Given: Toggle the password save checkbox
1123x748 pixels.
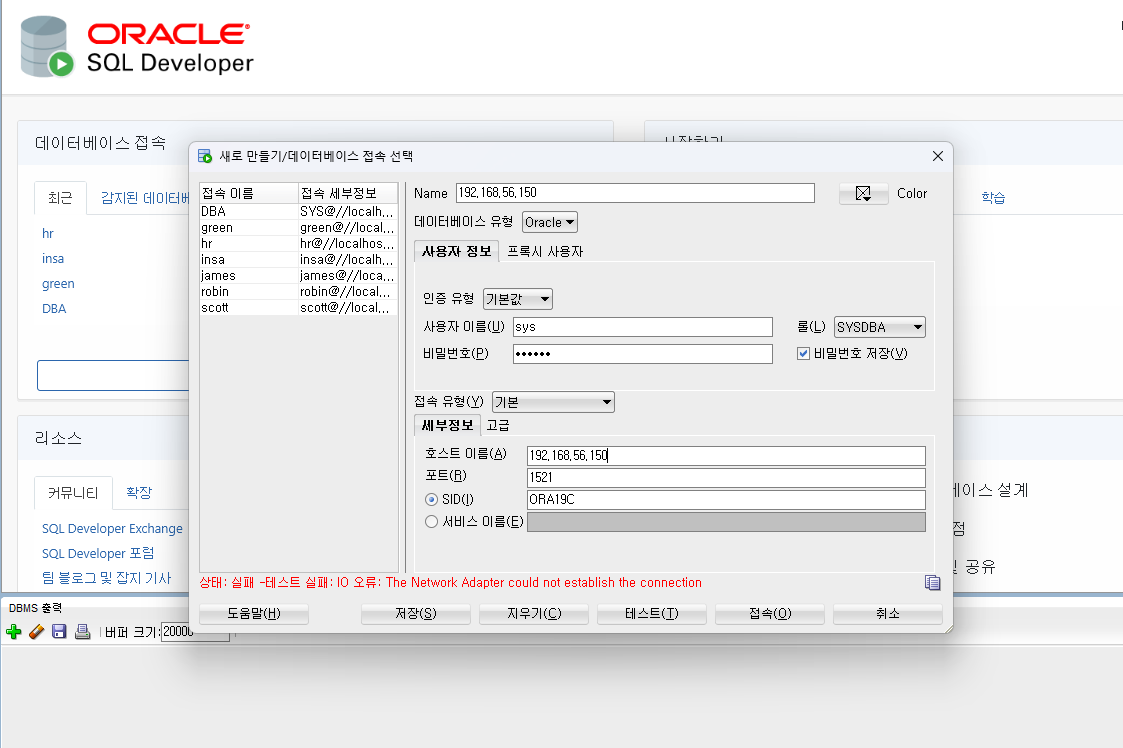Looking at the screenshot, I should [803, 353].
